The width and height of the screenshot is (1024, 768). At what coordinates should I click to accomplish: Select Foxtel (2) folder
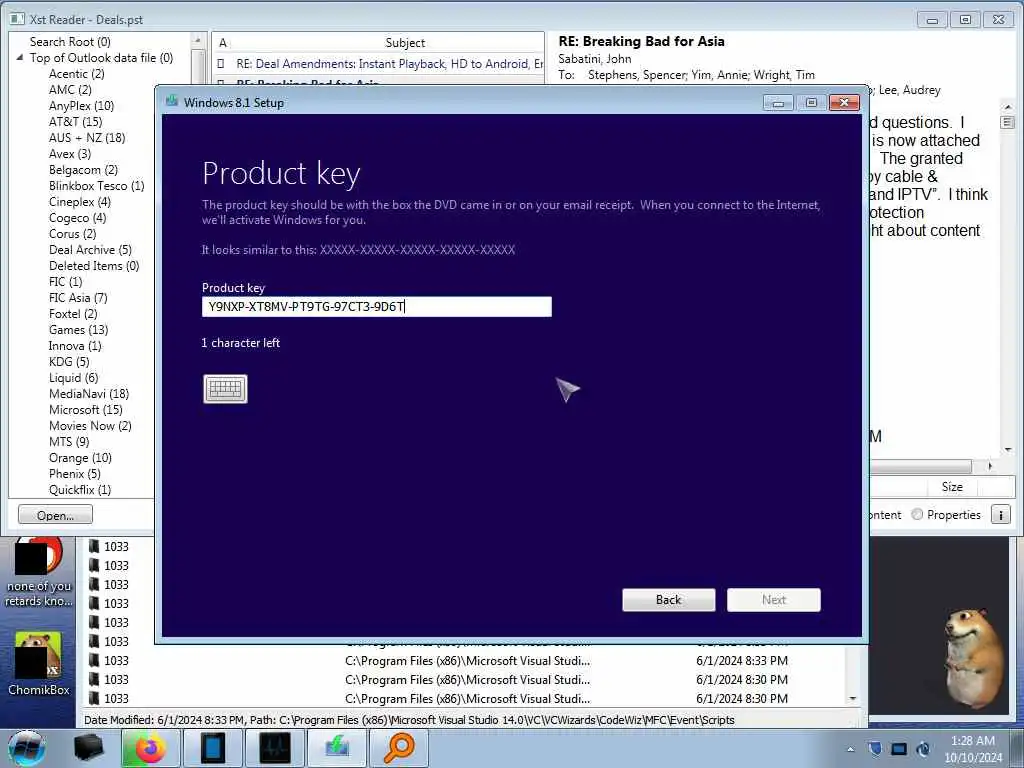tap(72, 313)
